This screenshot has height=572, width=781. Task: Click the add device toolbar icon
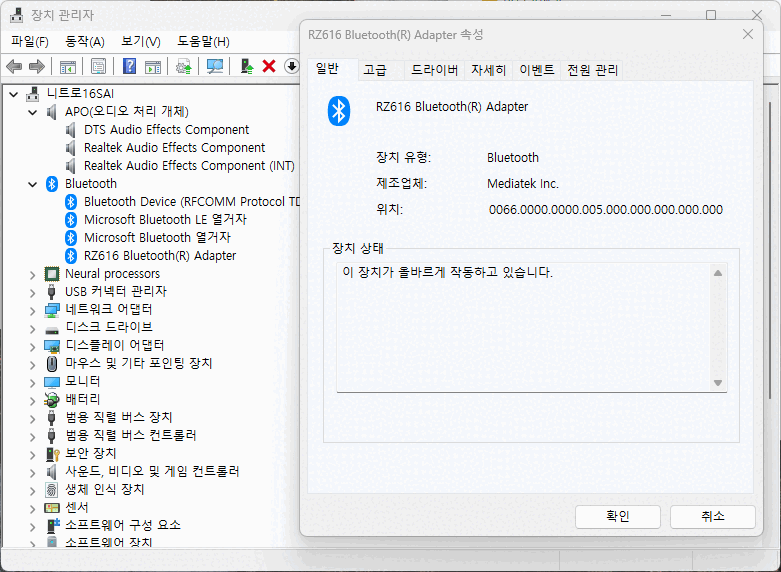(246, 66)
